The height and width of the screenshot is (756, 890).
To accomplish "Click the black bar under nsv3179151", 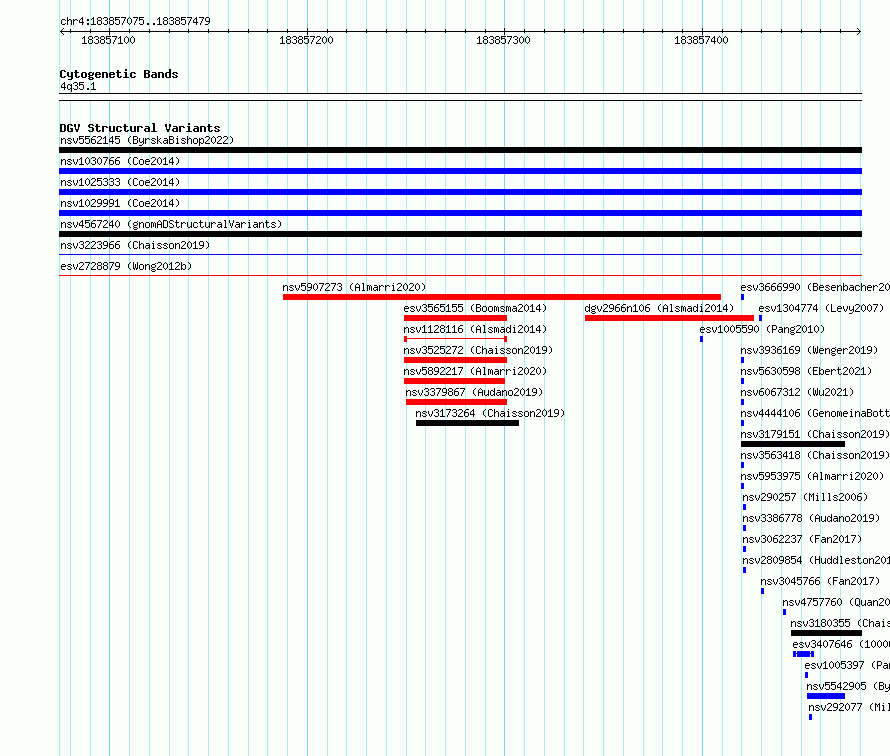I will point(792,444).
